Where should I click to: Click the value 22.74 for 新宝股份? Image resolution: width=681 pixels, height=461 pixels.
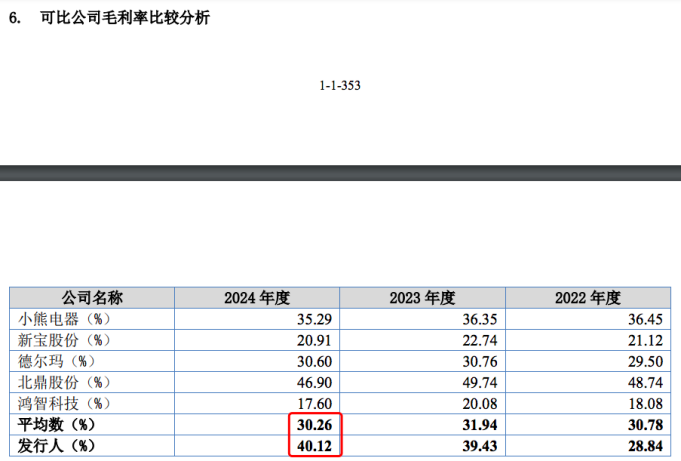pos(480,340)
